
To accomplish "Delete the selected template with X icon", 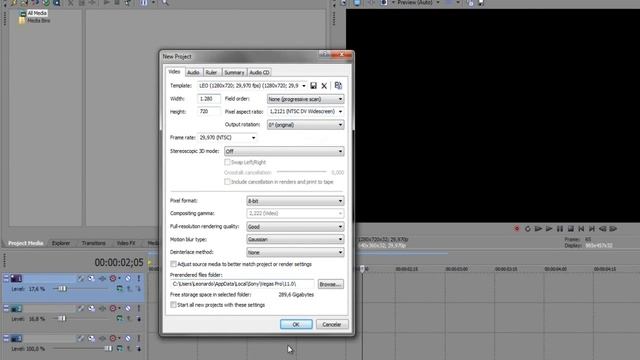I will tap(324, 86).
